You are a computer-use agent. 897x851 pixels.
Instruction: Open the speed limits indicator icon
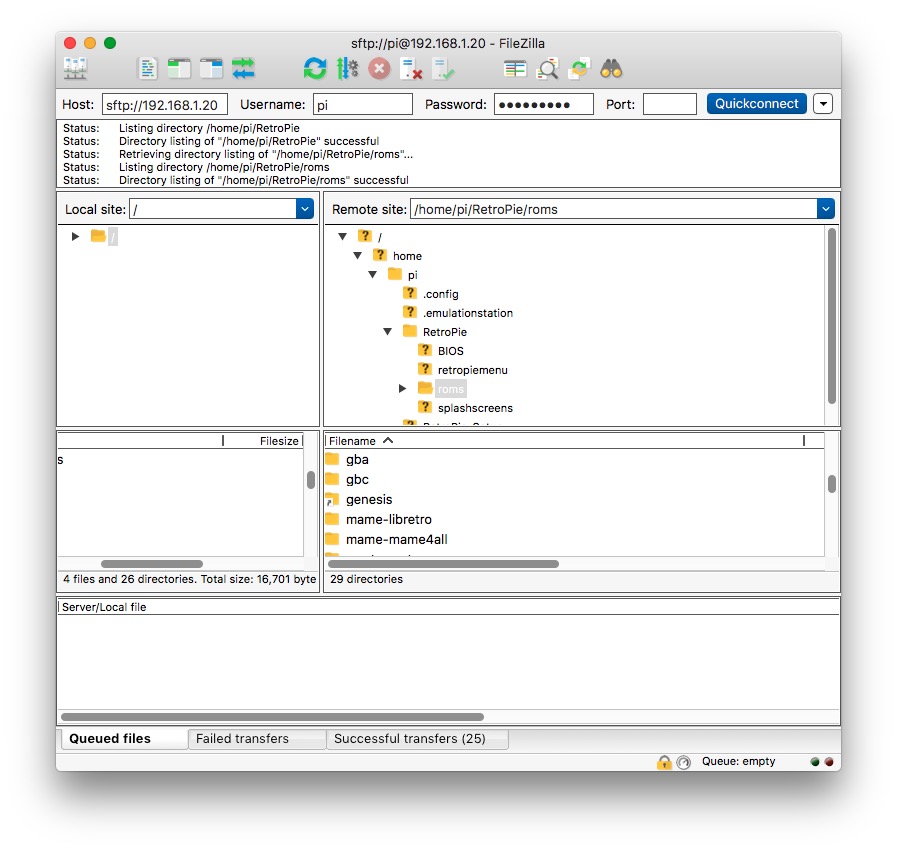coord(684,762)
